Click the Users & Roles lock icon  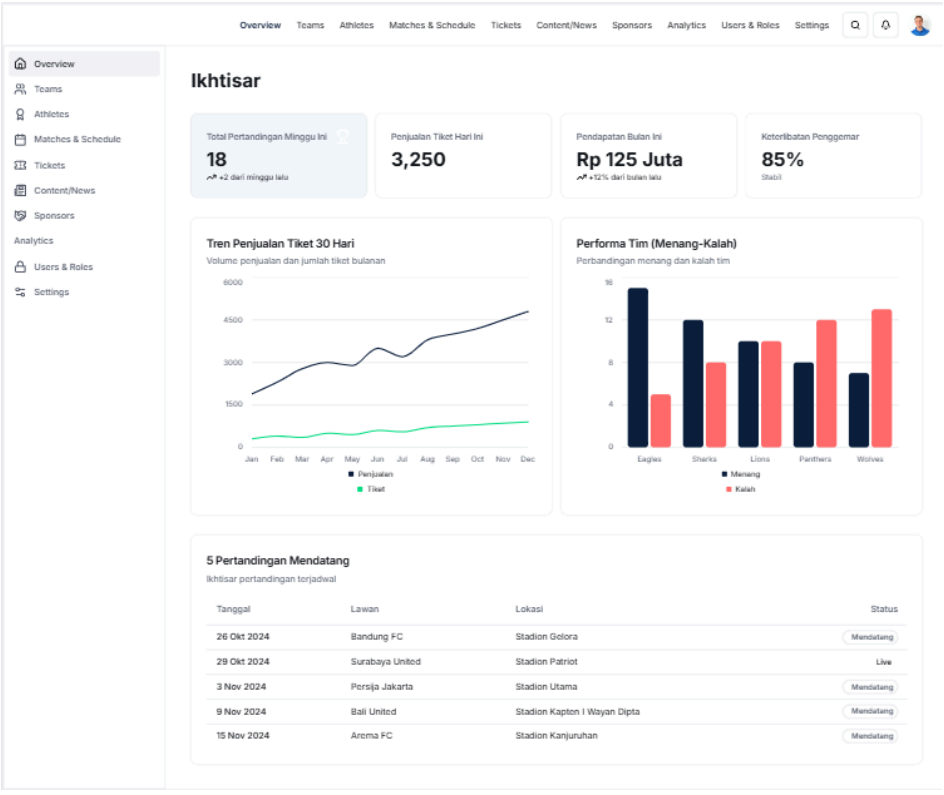coord(20,266)
